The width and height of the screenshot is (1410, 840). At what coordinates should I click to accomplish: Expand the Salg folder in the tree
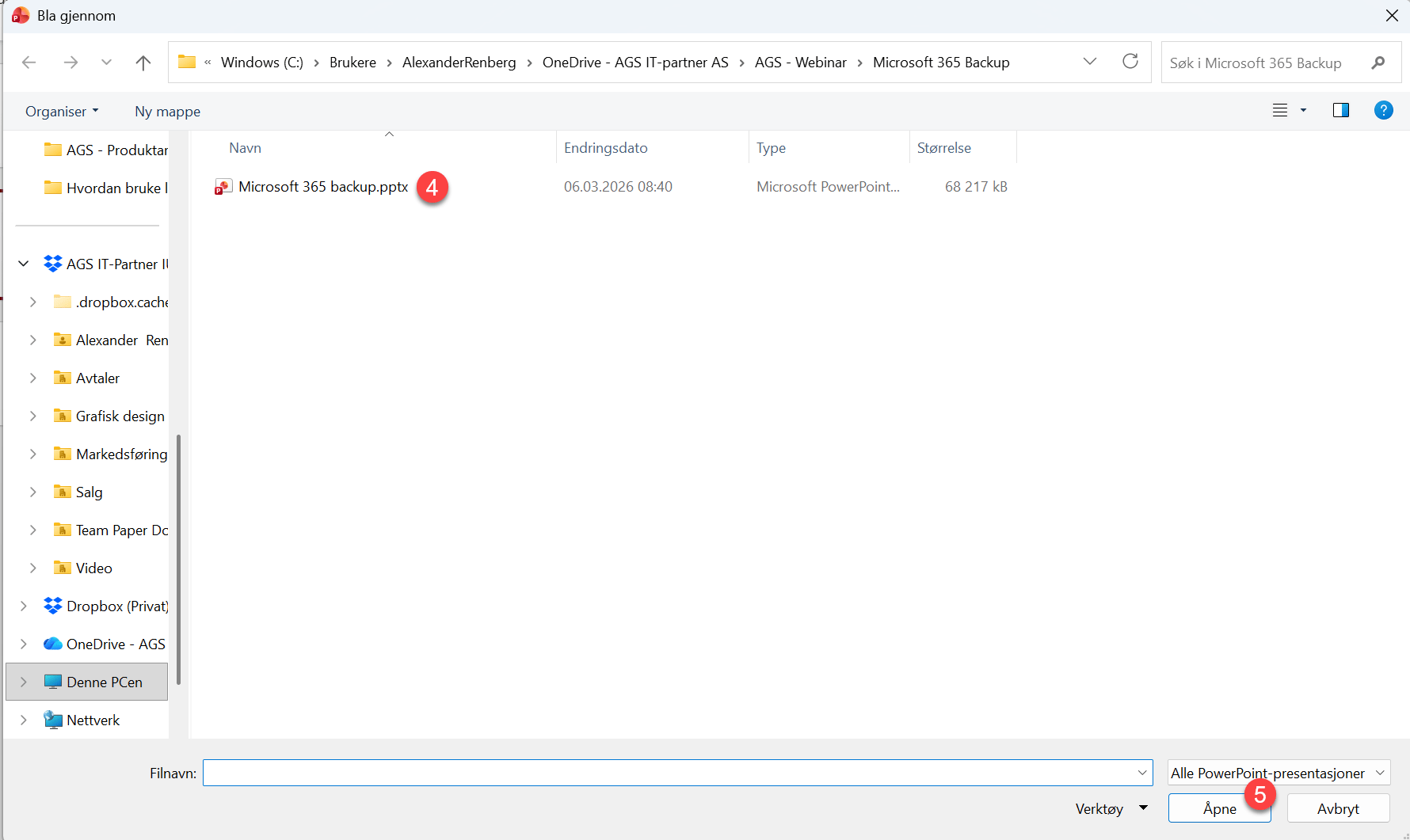pos(32,492)
